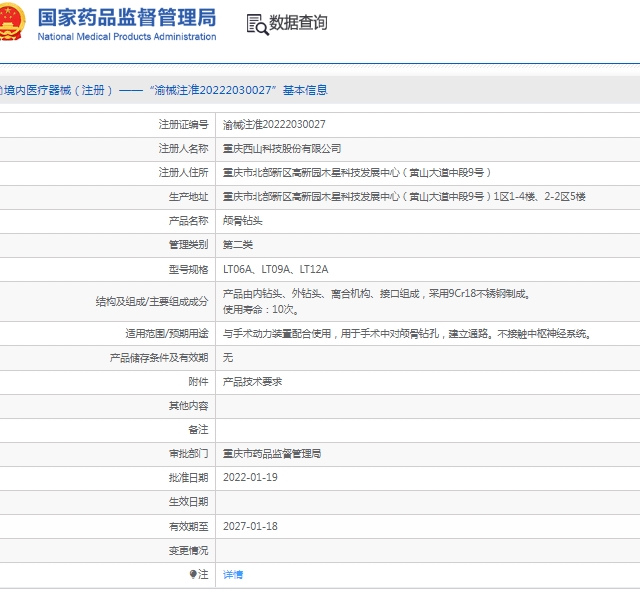Click the 备注 label

(198, 430)
